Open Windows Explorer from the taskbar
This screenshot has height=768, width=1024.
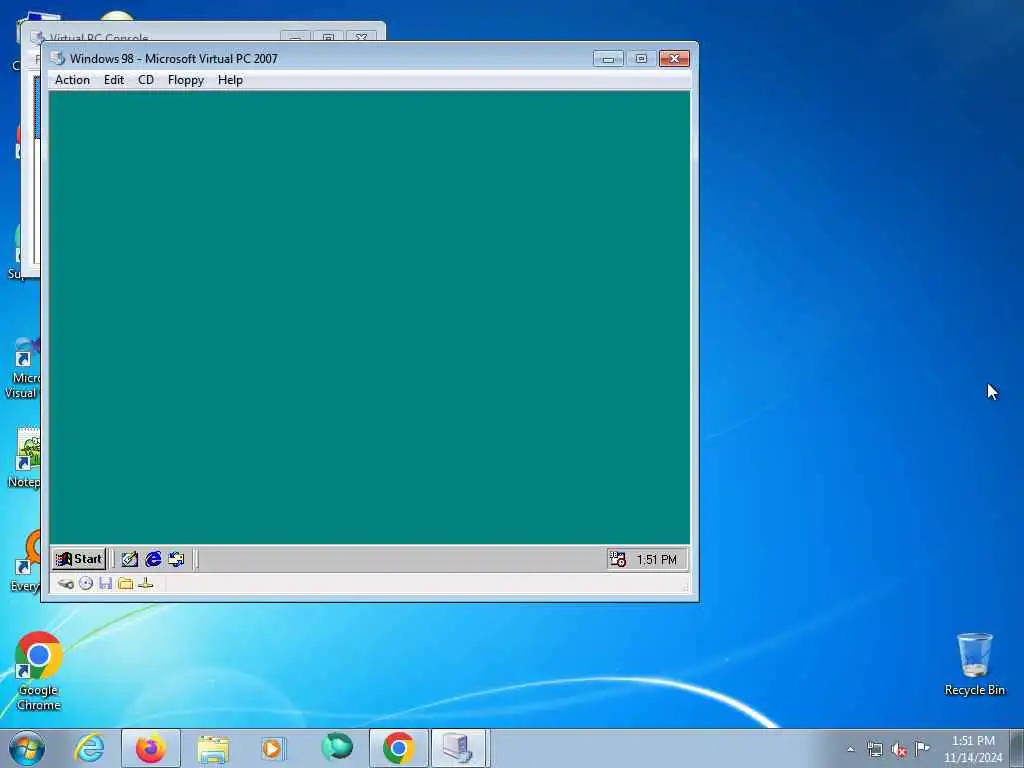point(213,748)
